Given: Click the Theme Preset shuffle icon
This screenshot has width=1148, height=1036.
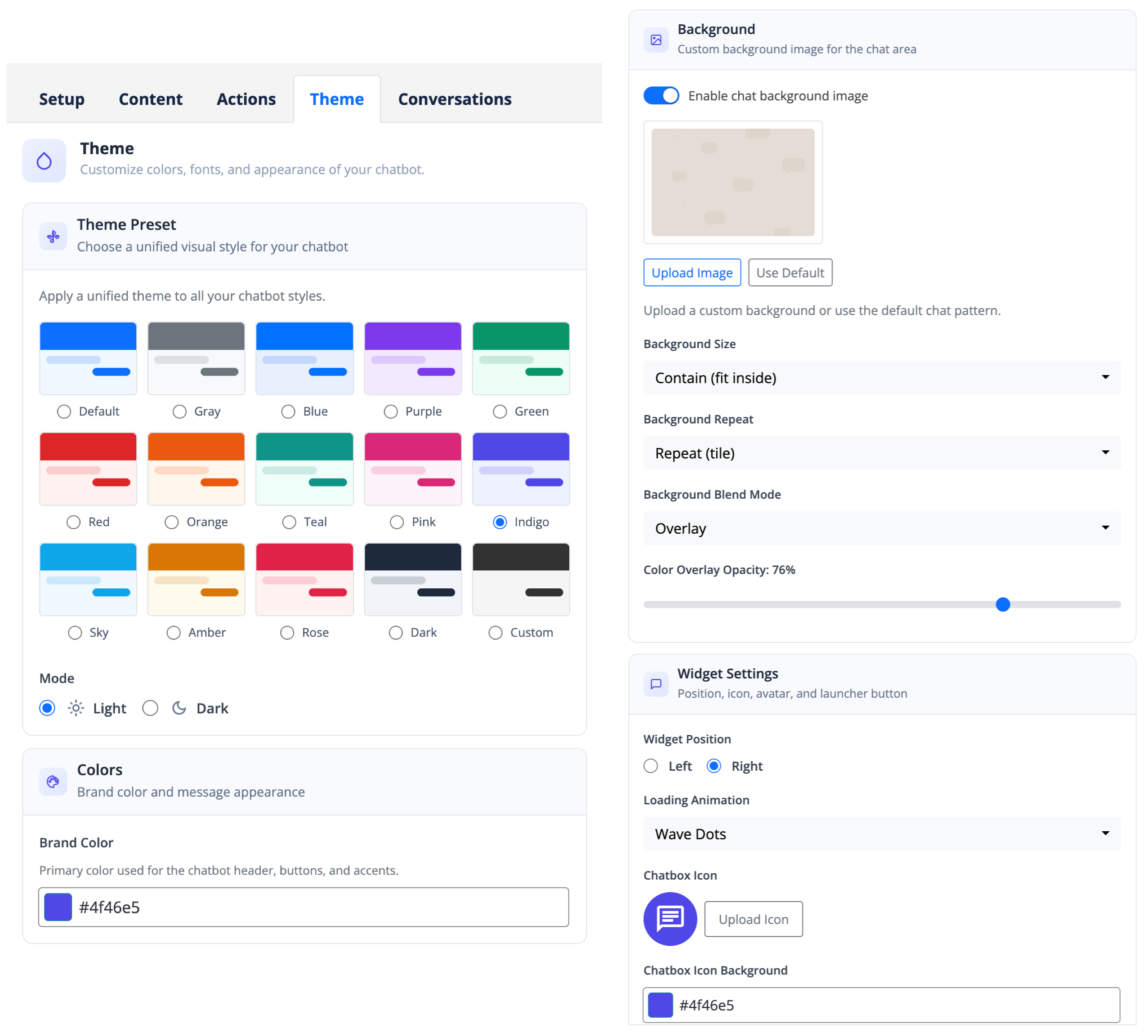Looking at the screenshot, I should coord(53,236).
